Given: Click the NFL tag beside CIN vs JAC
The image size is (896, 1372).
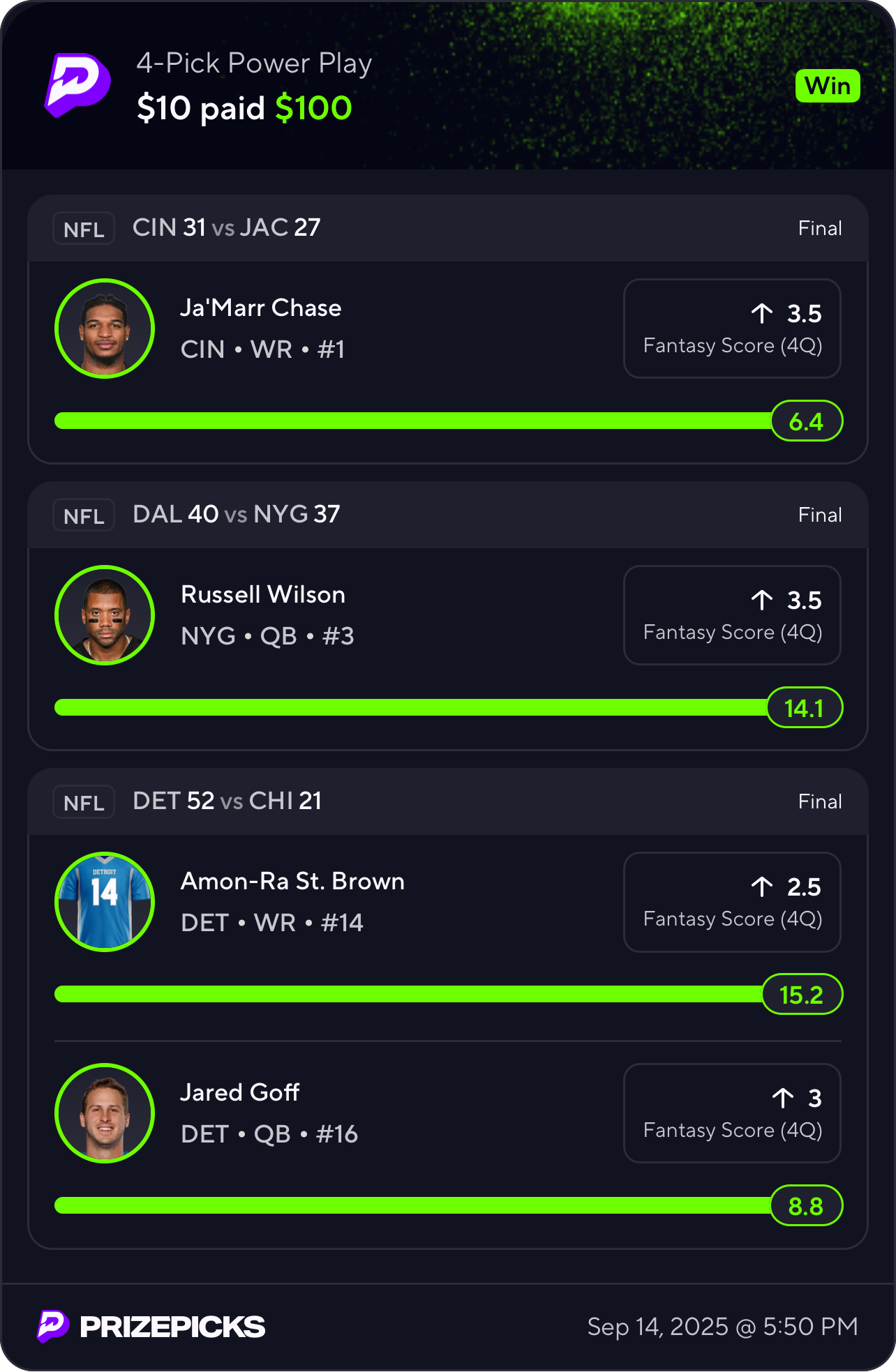Looking at the screenshot, I should pos(84,229).
